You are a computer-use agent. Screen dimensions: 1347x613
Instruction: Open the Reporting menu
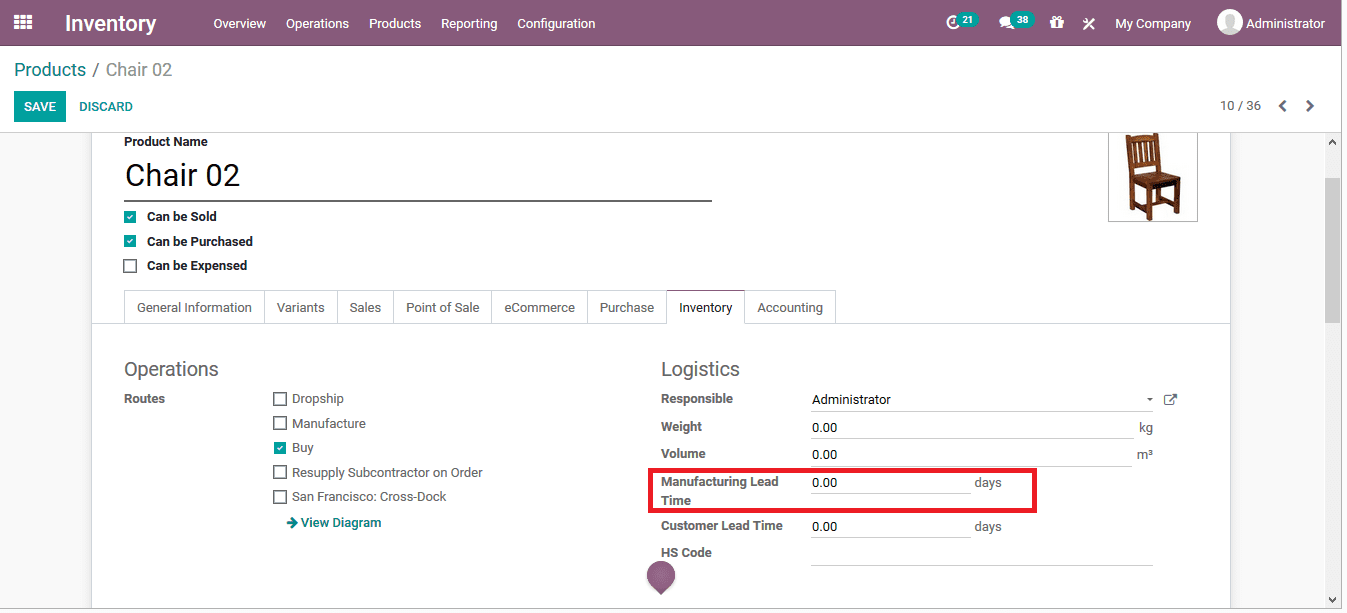point(469,23)
